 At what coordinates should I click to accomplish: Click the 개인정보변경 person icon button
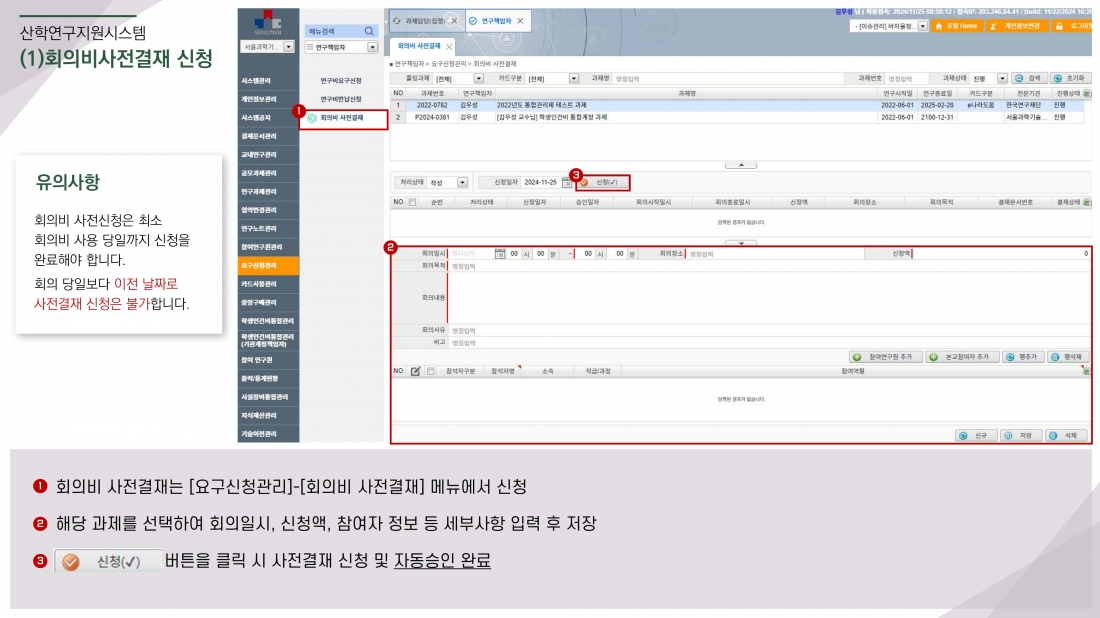(993, 26)
